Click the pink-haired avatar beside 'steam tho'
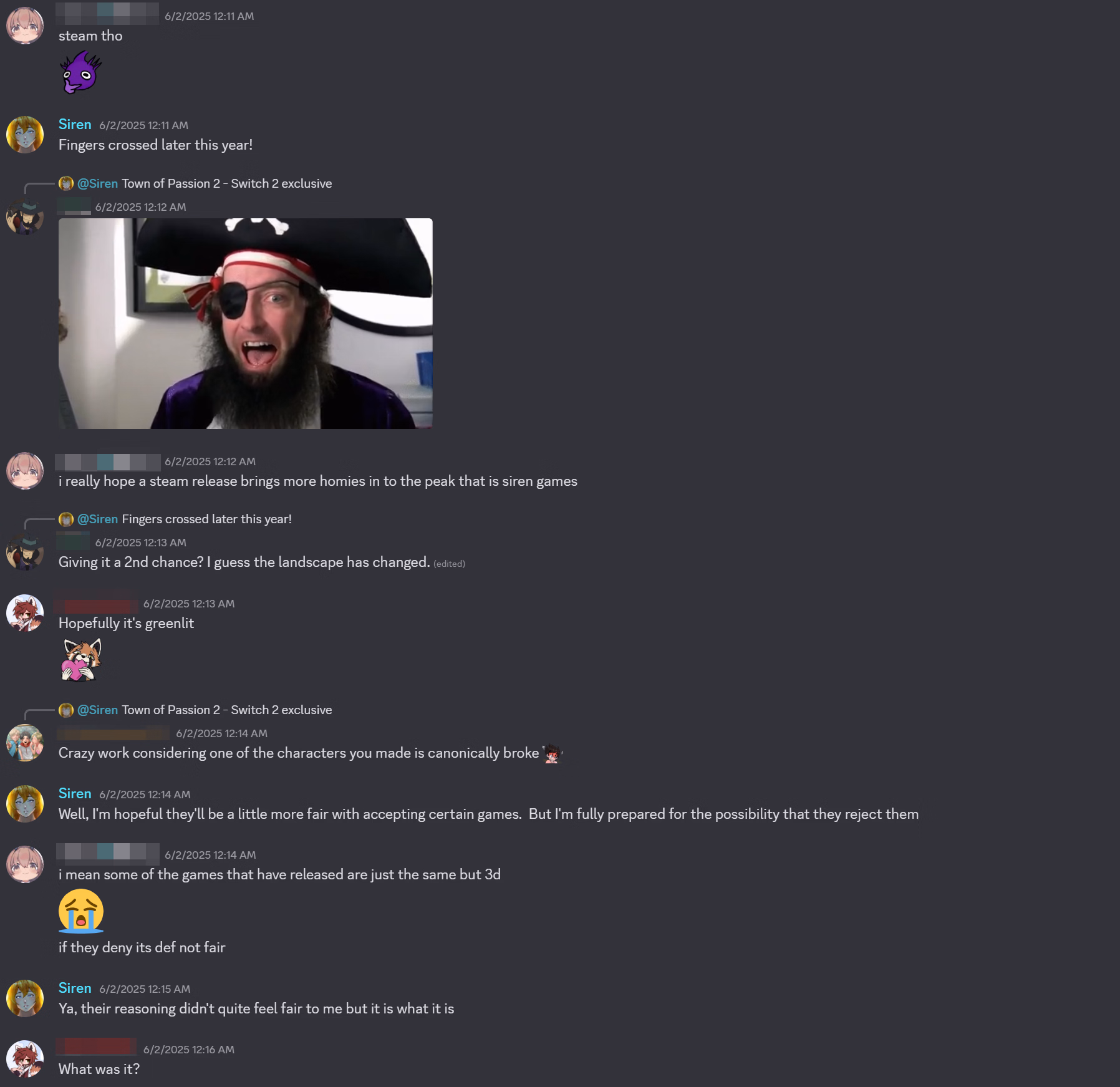 coord(25,26)
